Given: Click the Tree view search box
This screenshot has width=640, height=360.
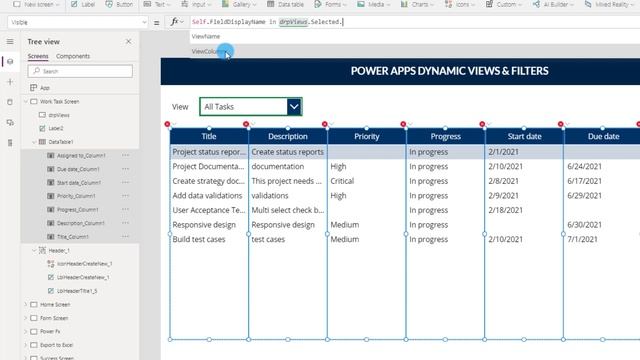Looking at the screenshot, I should (80, 71).
